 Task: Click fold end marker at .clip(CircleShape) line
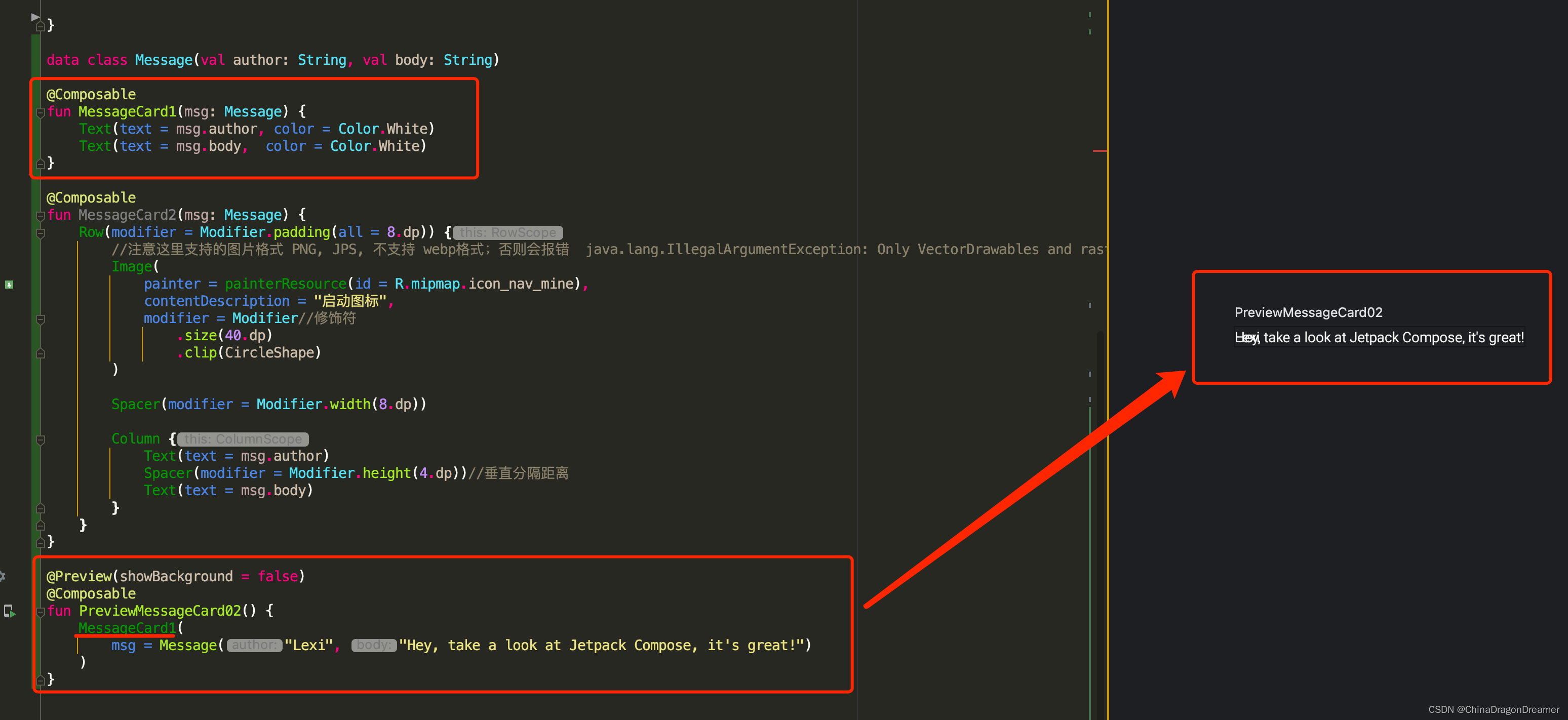coord(41,353)
